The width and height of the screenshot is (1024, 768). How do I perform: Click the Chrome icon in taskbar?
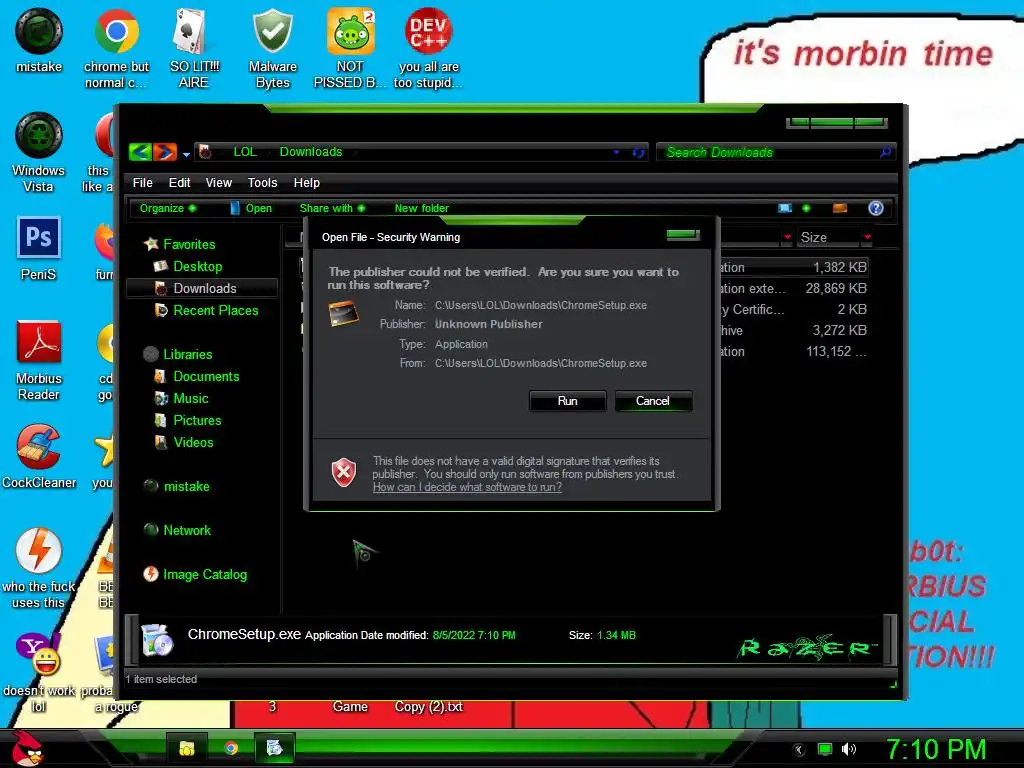[x=231, y=748]
